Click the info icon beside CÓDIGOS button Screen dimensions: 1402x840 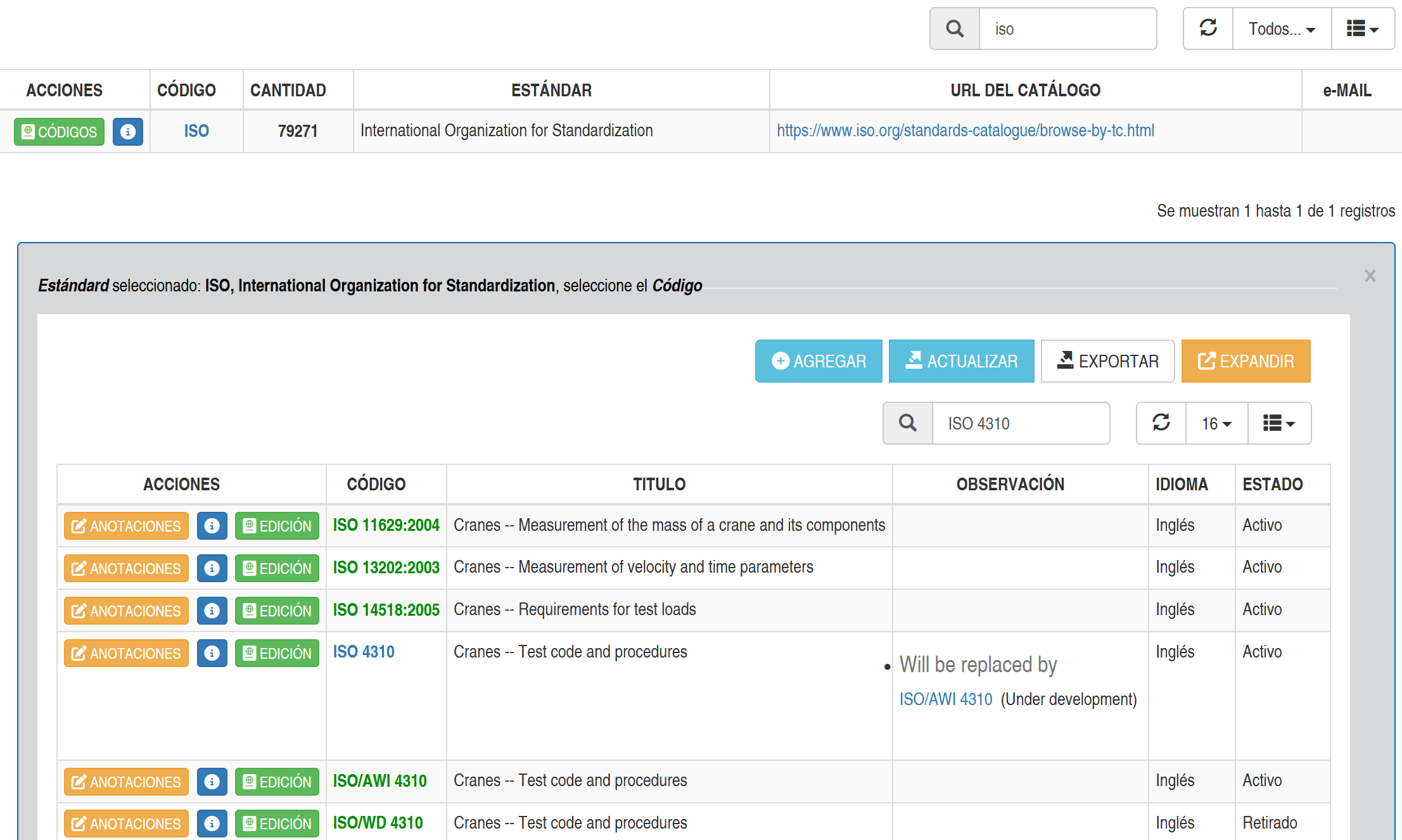tap(128, 132)
